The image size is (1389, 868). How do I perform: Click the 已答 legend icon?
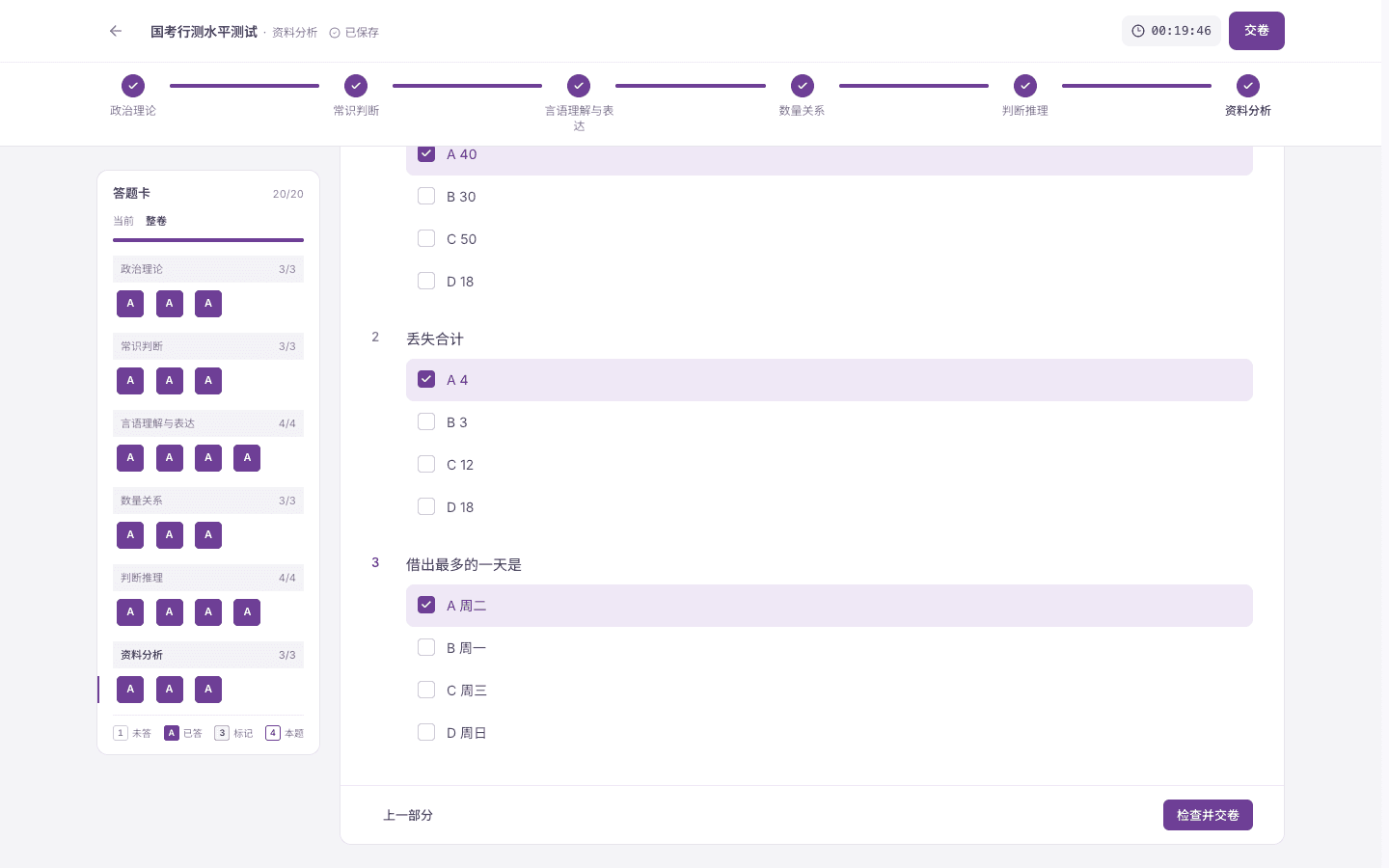click(x=172, y=733)
